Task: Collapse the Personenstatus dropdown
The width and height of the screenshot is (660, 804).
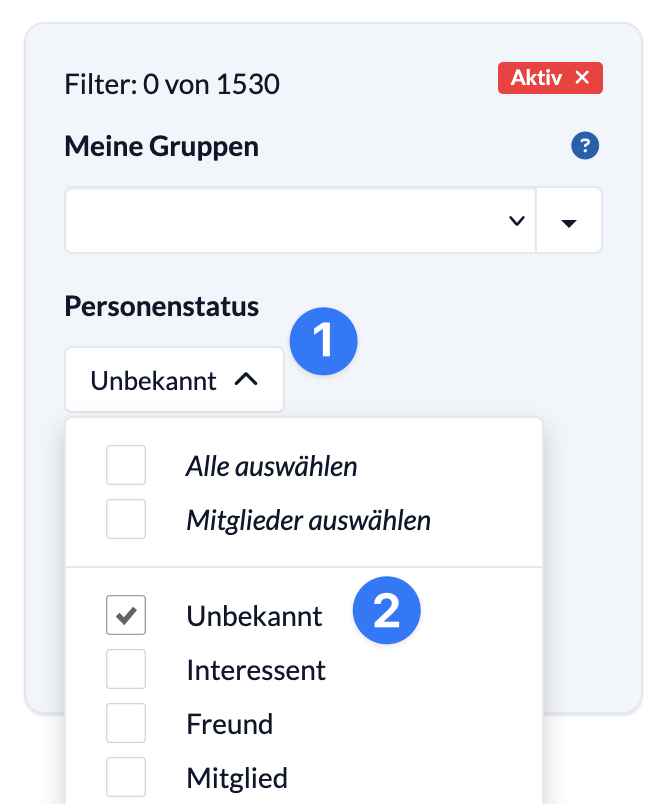Action: tap(174, 379)
